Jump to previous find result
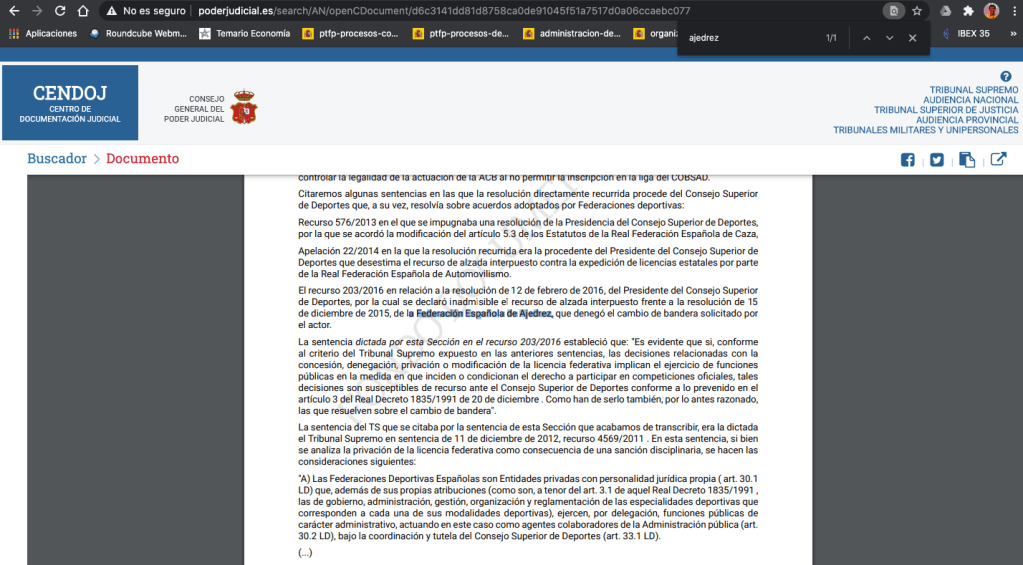This screenshot has width=1023, height=565. 866,38
